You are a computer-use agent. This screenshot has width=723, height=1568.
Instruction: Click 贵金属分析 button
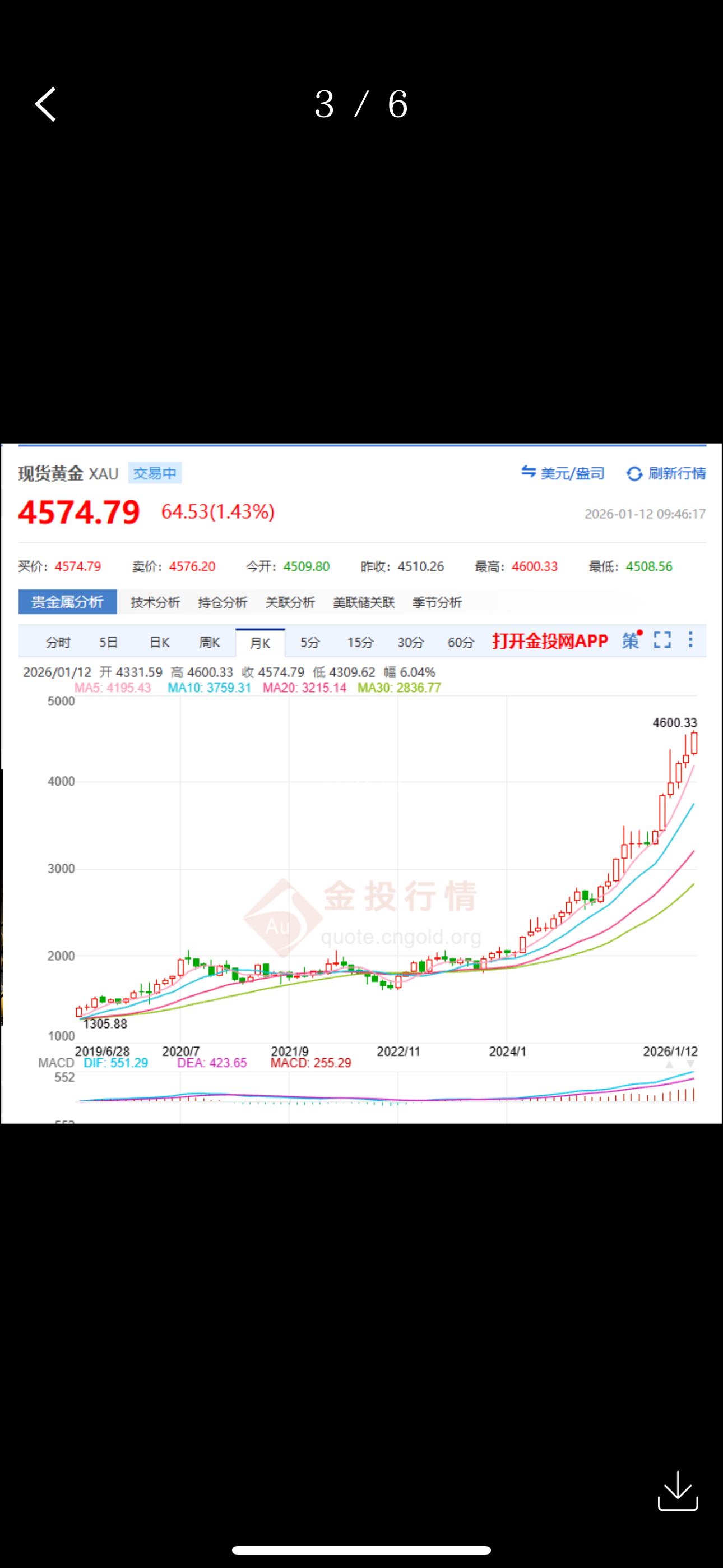pos(68,602)
